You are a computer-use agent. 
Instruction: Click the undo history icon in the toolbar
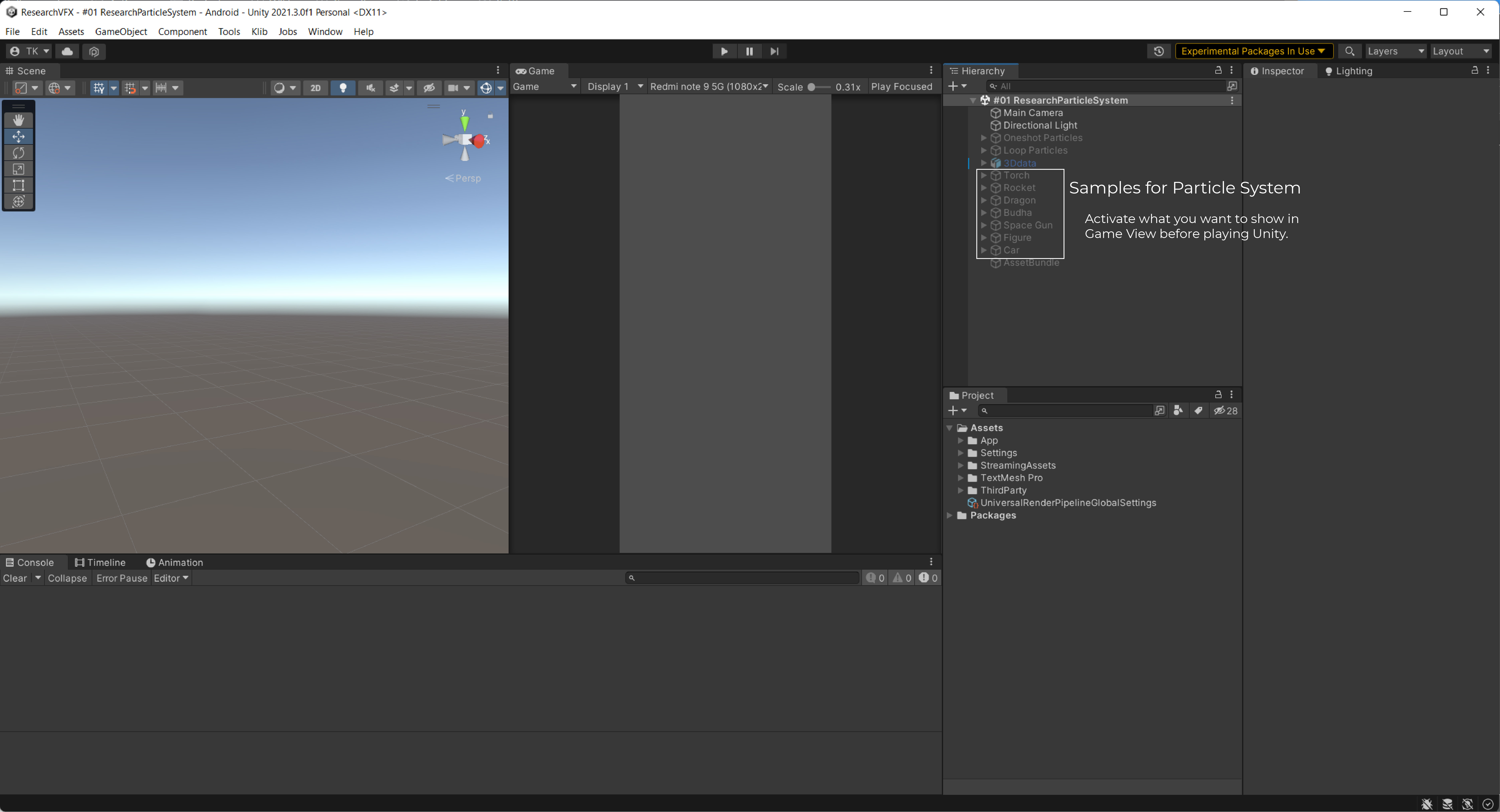pos(1159,51)
